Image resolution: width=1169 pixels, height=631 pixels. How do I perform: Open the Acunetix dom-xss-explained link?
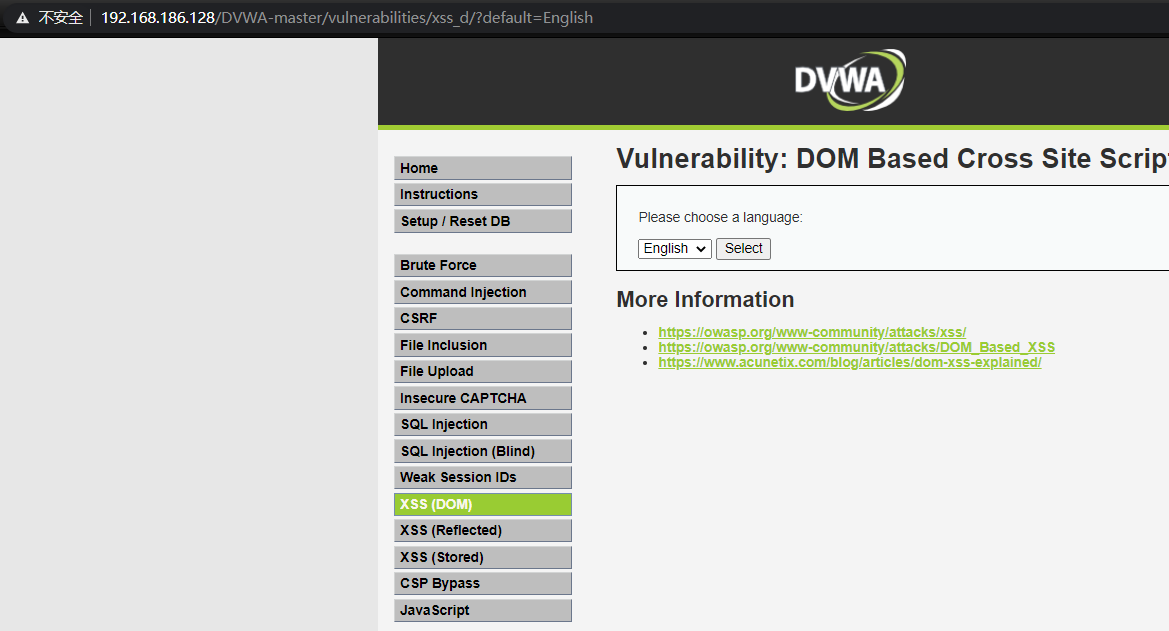(850, 362)
